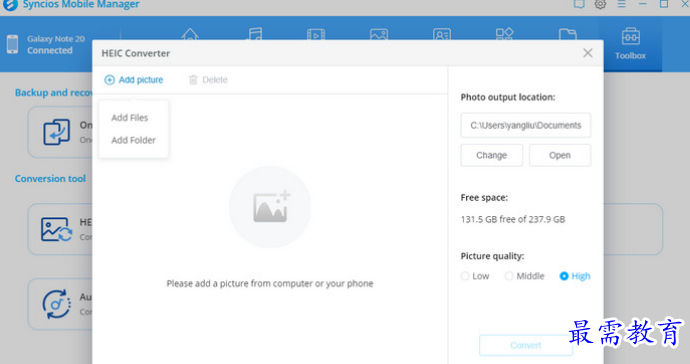The image size is (690, 364).
Task: Open the Contacts card icon in the top bar
Action: pyautogui.click(x=442, y=34)
